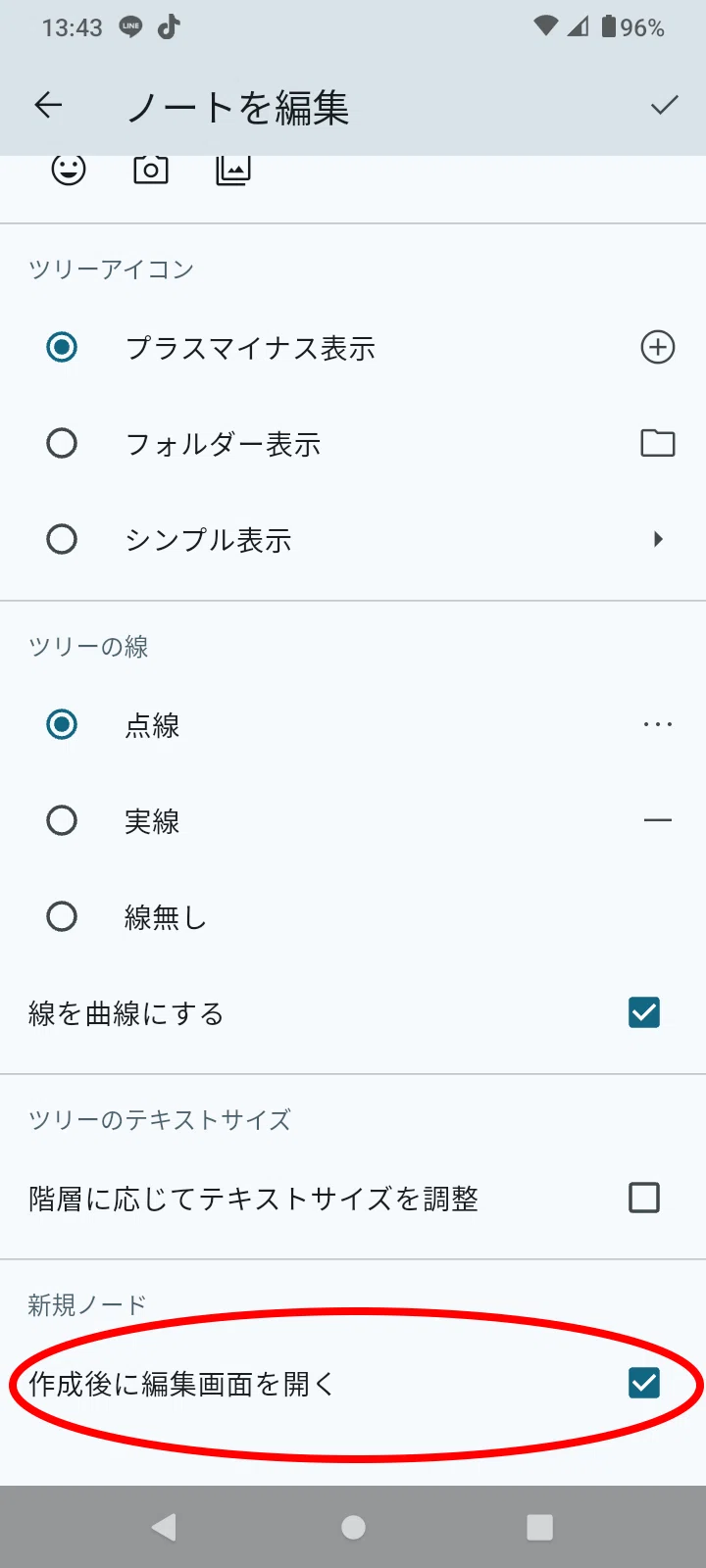Tap the camera icon
This screenshot has height=1568, width=706.
150,170
